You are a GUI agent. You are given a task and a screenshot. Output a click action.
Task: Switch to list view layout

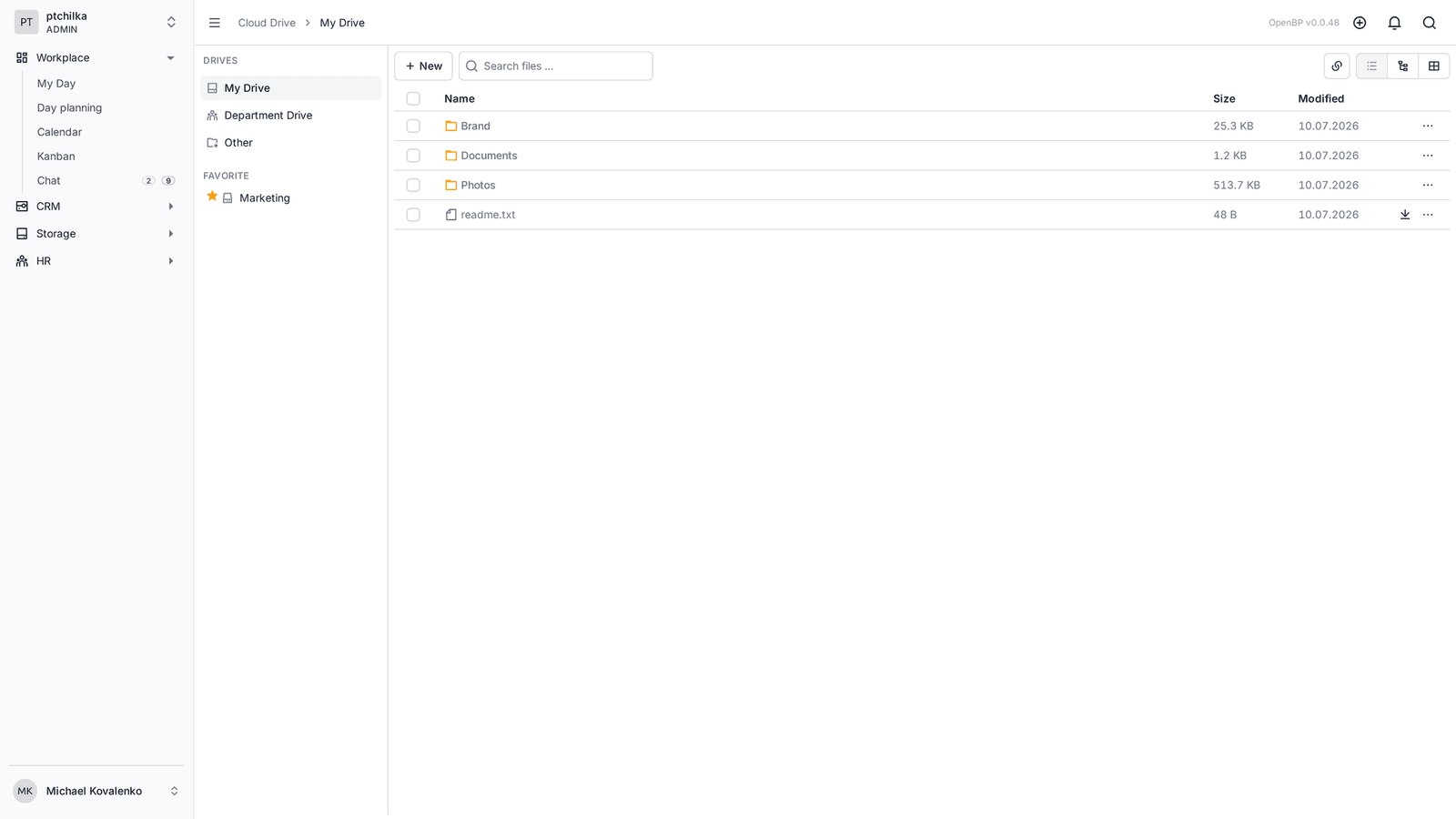[1371, 66]
